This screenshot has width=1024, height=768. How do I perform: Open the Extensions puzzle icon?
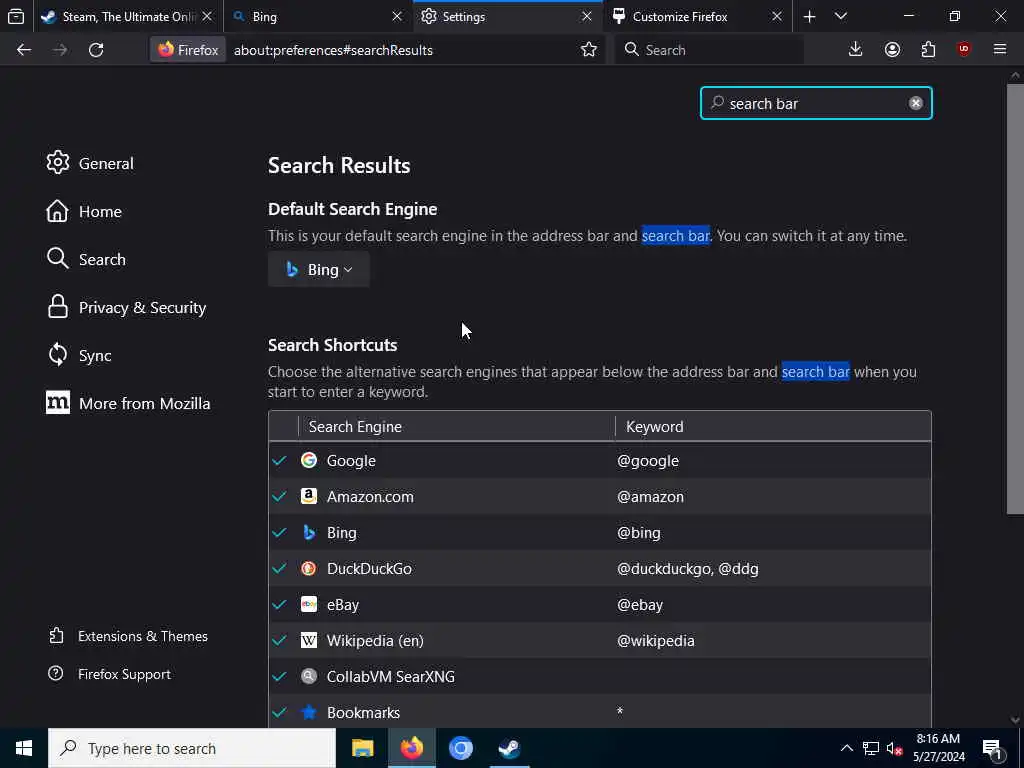point(928,50)
